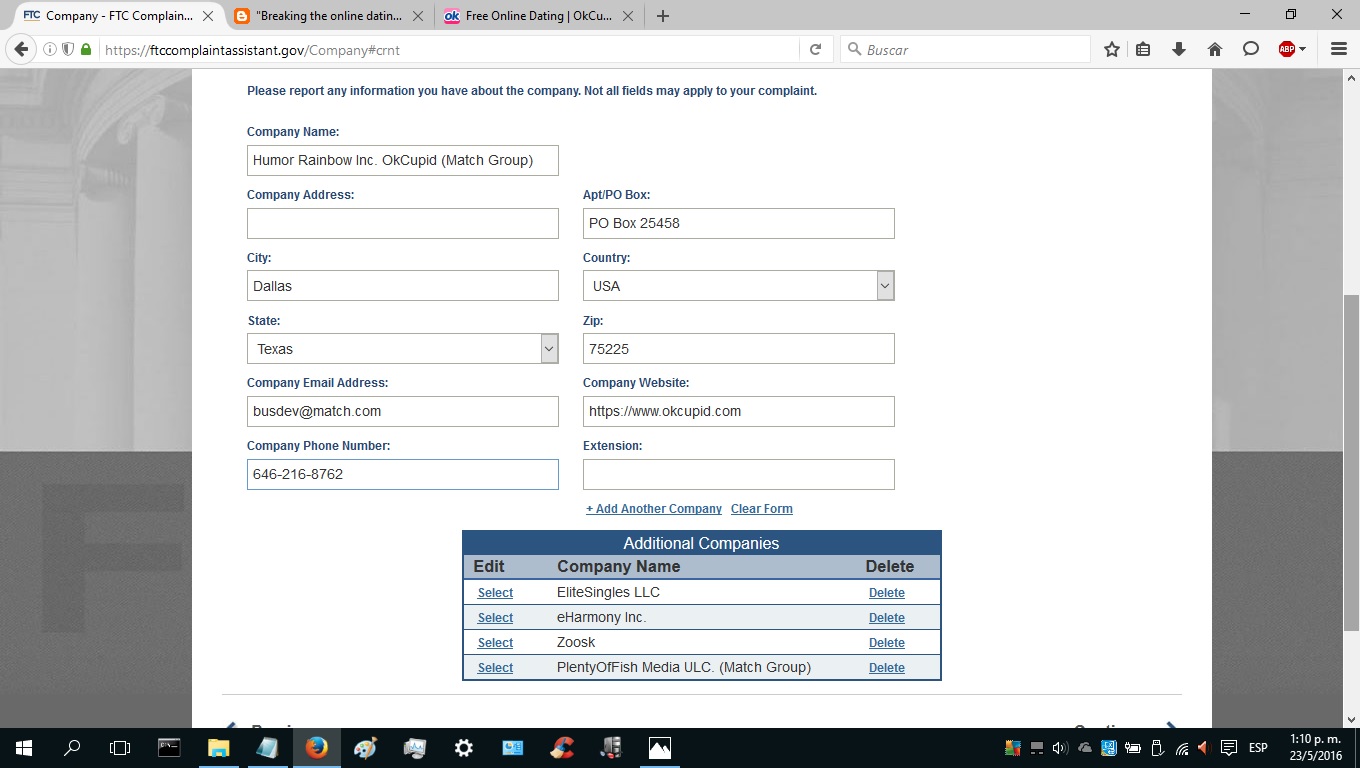This screenshot has height=768, width=1360.
Task: Click the Company Website field
Action: click(x=739, y=411)
